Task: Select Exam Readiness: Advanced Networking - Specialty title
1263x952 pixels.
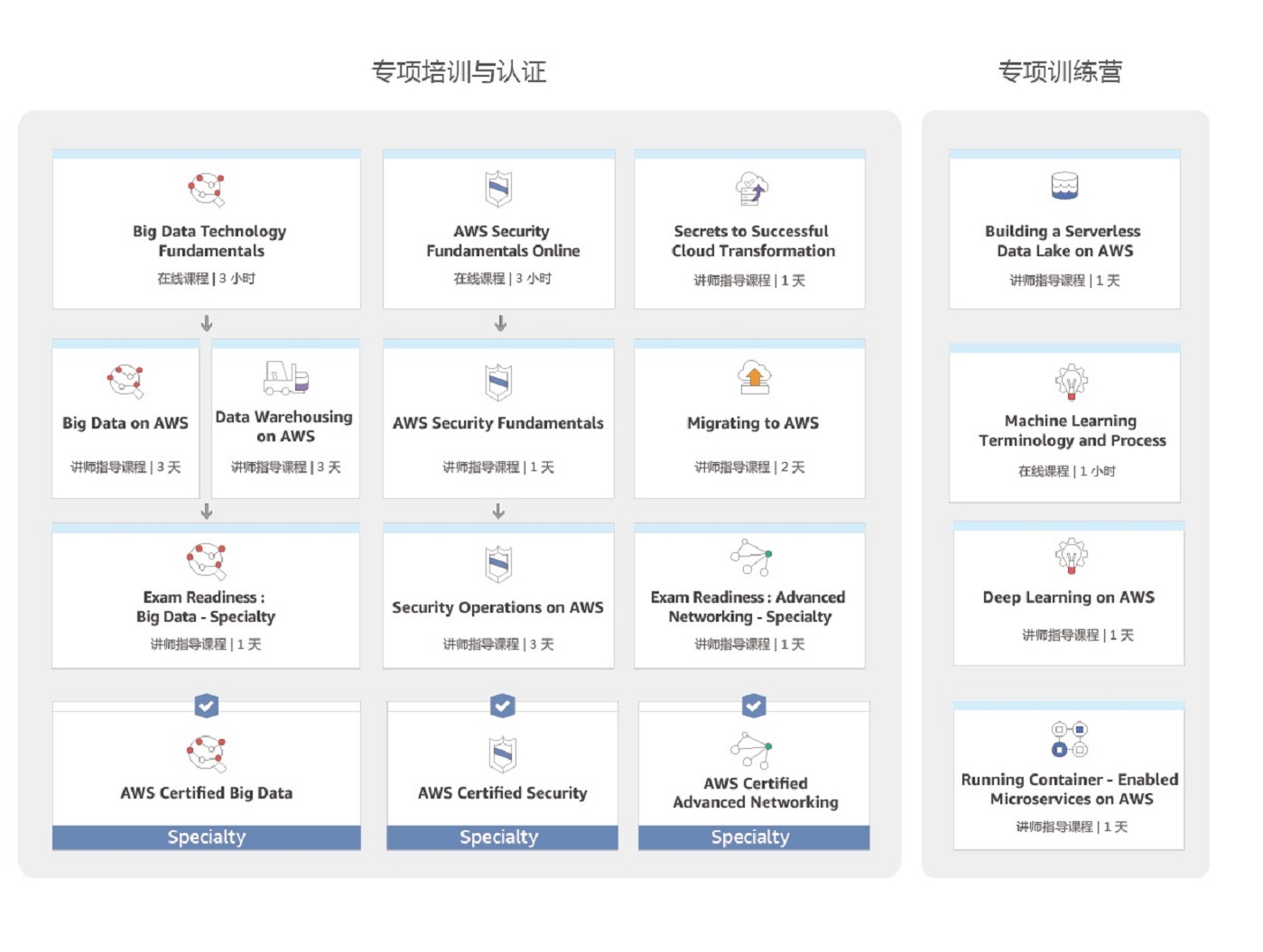Action: click(749, 607)
